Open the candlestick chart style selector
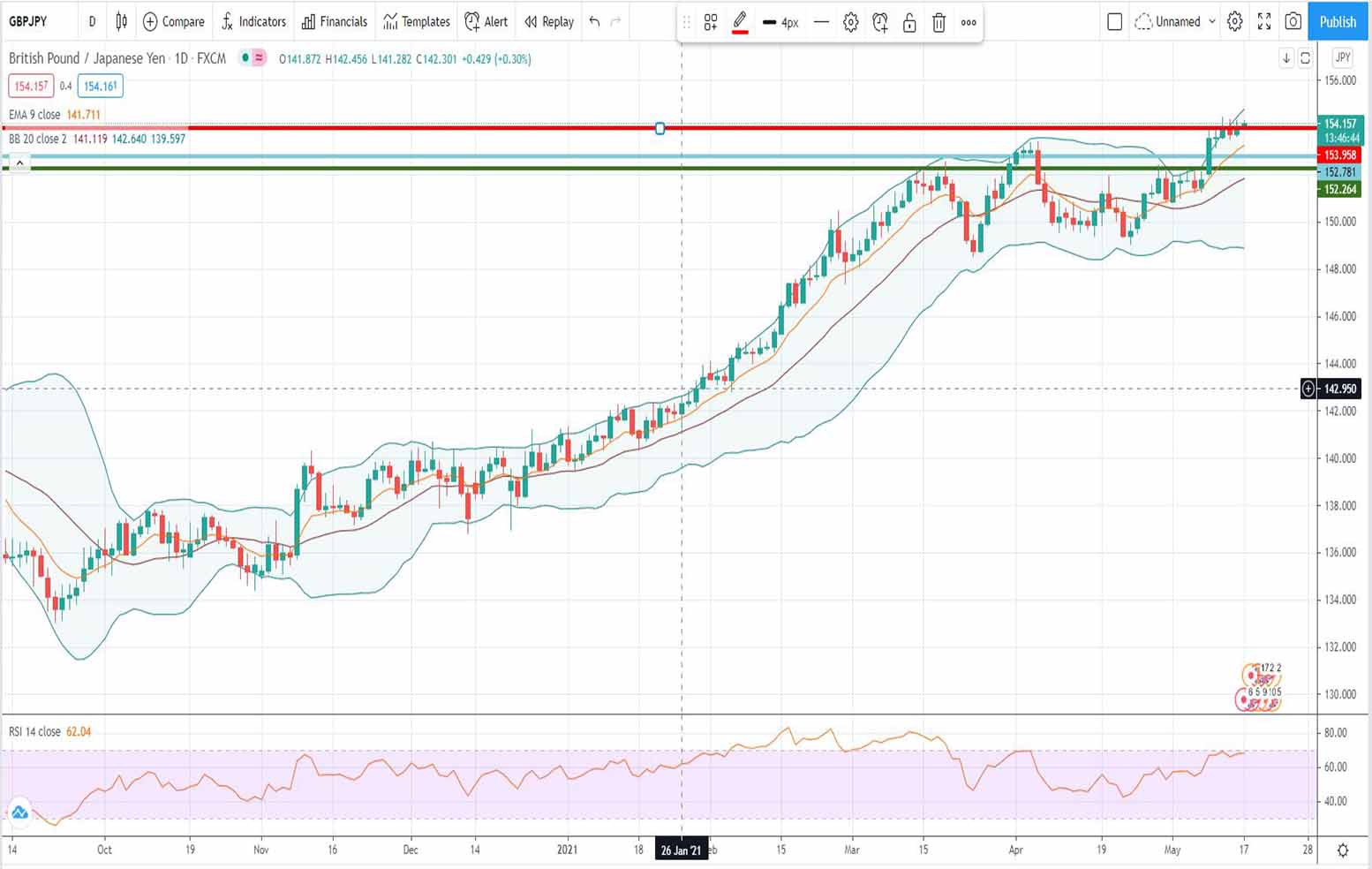The height and width of the screenshot is (869, 1372). coord(121,21)
